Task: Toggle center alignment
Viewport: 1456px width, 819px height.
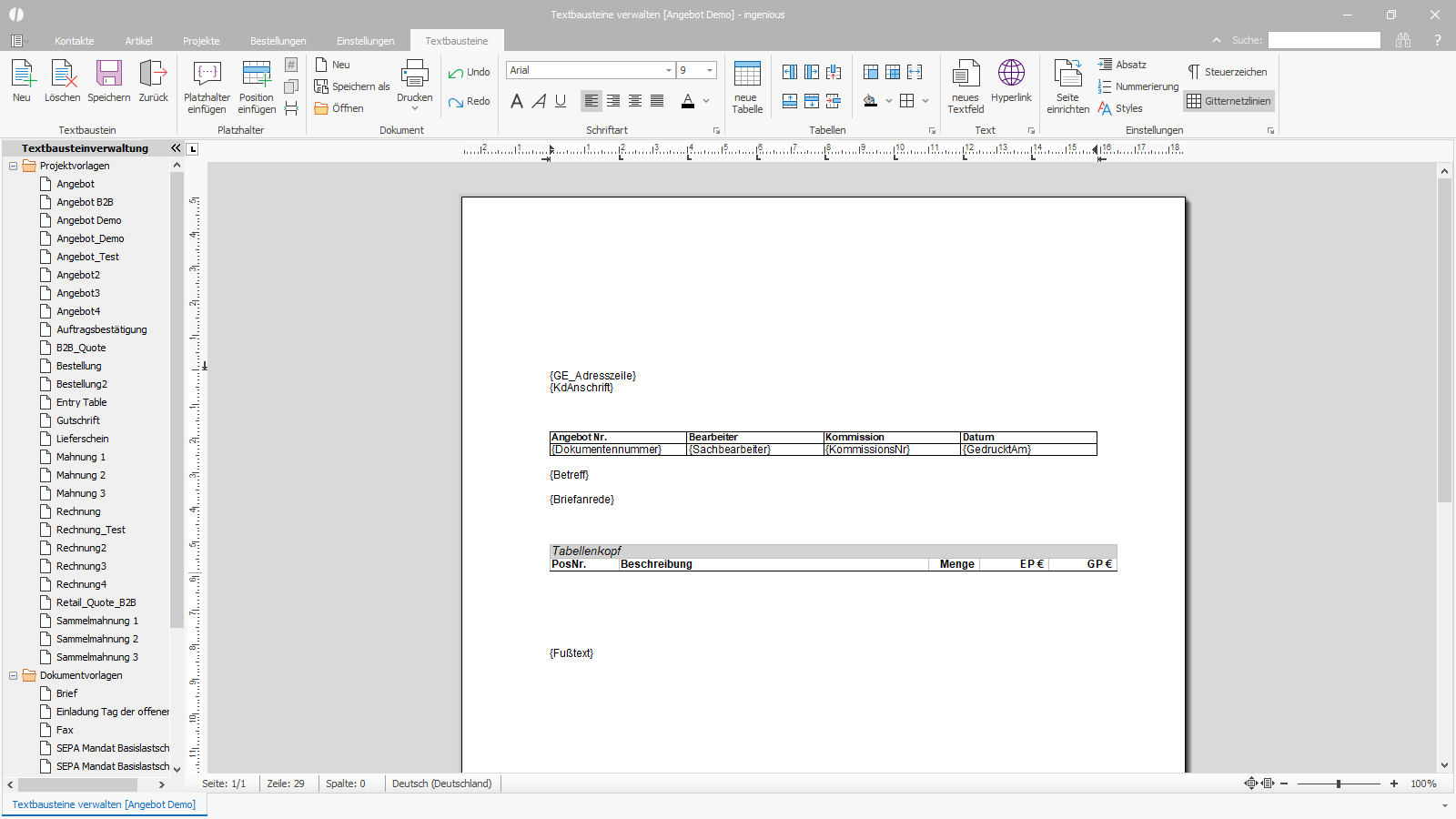Action: pyautogui.click(x=635, y=101)
